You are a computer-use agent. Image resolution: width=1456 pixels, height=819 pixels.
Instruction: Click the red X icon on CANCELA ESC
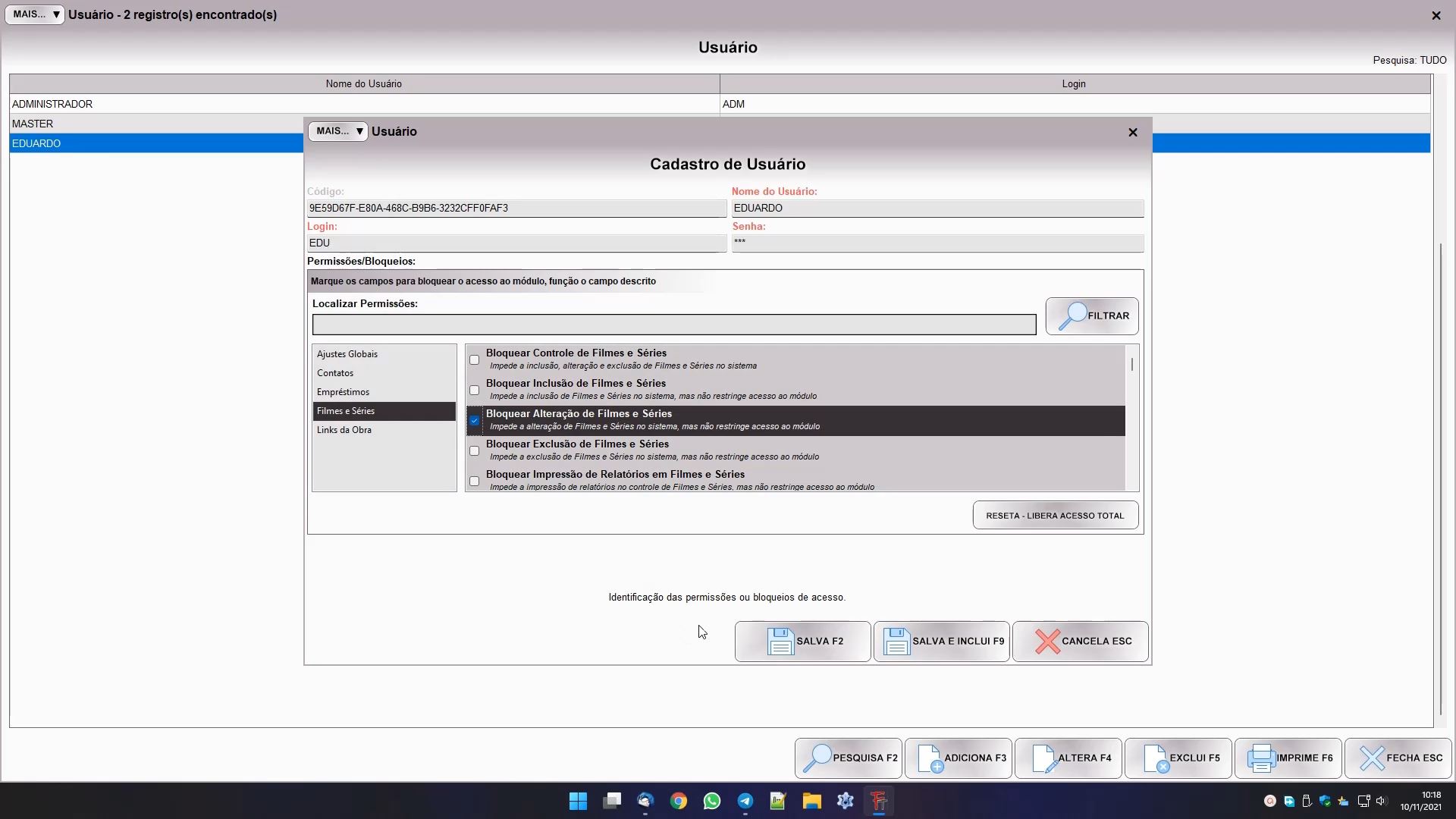1047,642
